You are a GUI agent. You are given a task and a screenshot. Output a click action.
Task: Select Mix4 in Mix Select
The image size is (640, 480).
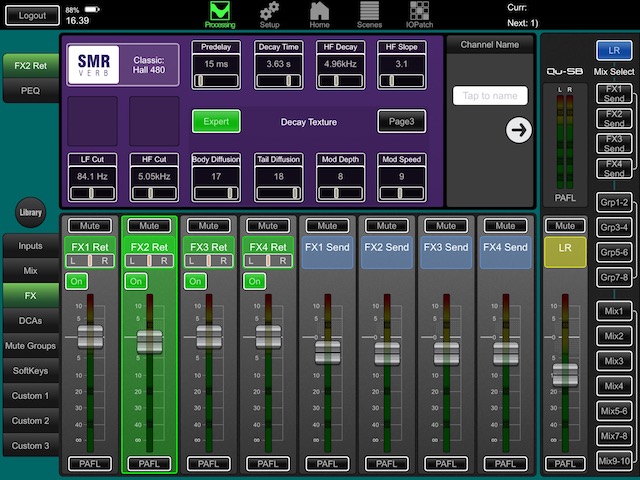coord(614,386)
